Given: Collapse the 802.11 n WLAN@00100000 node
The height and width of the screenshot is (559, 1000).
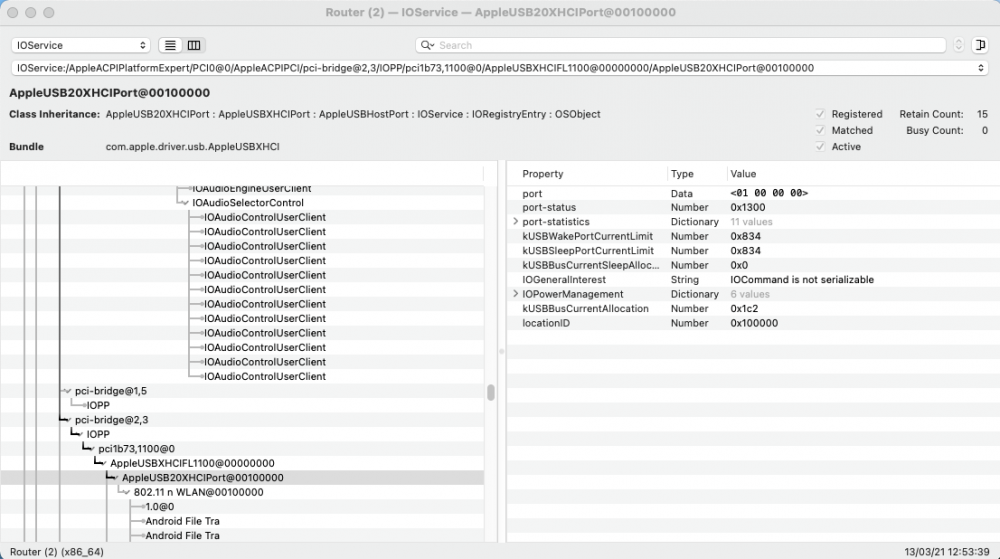Looking at the screenshot, I should tap(126, 492).
